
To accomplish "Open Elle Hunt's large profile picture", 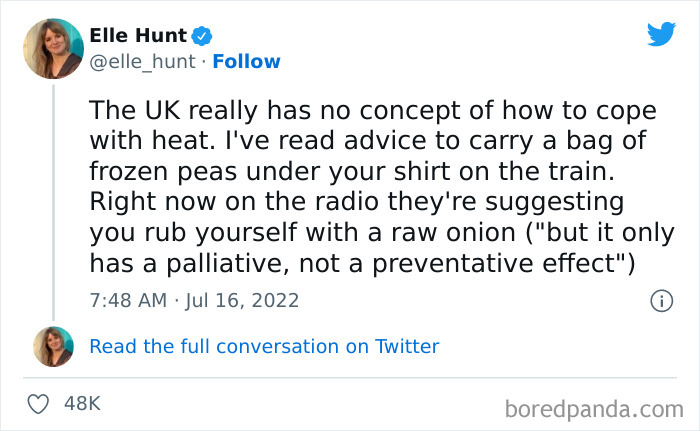I will point(52,49).
